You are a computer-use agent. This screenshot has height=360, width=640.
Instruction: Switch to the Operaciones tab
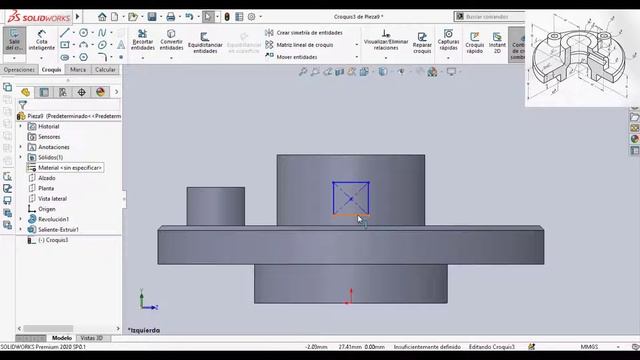coord(19,70)
